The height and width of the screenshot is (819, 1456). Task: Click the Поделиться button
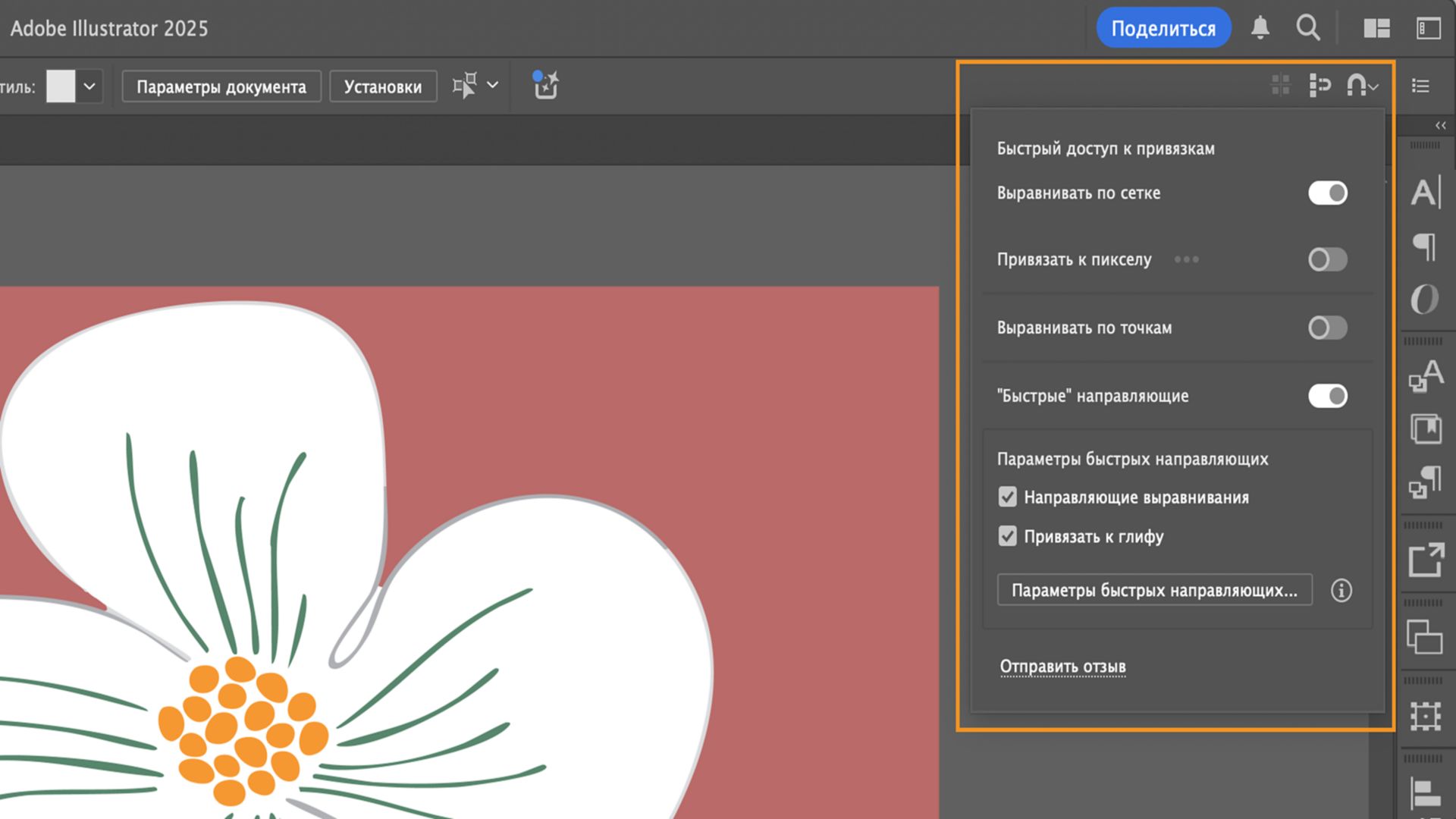click(1163, 28)
